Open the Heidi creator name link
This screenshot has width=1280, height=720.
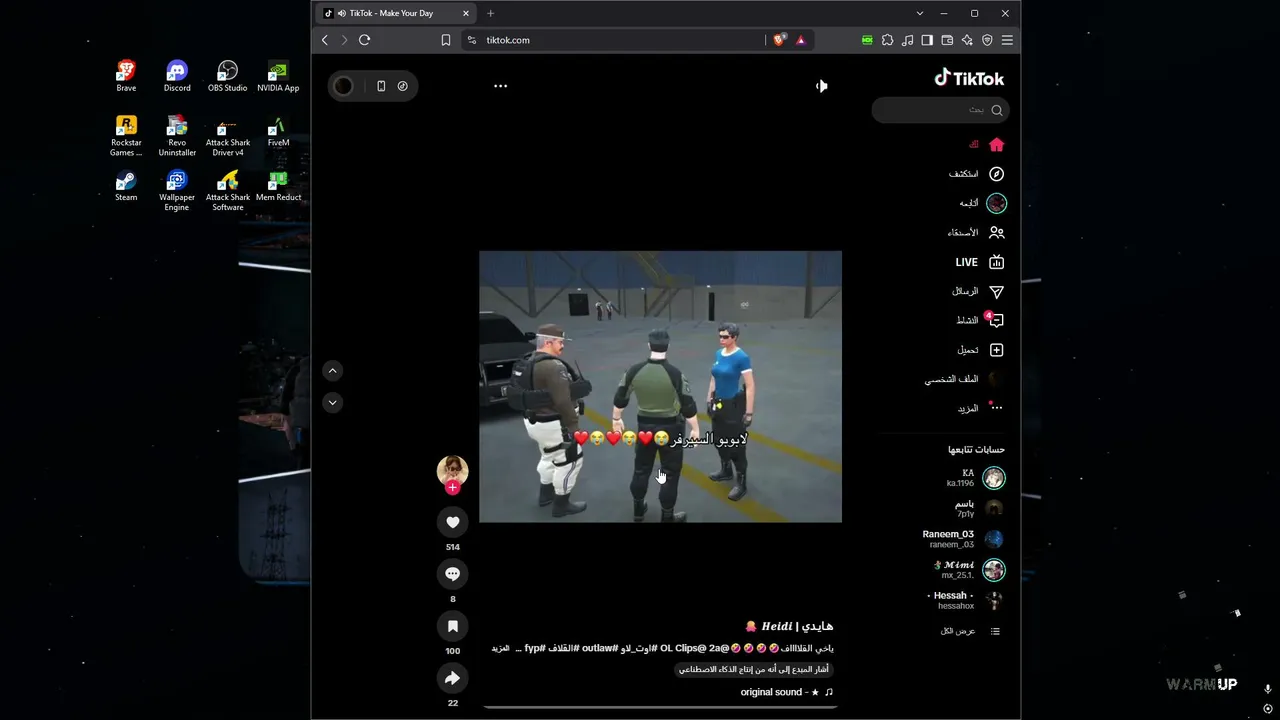790,626
